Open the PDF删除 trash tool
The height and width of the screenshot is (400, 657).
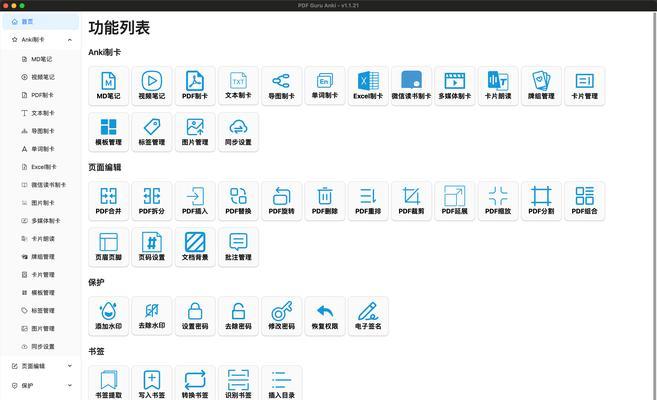pos(325,201)
